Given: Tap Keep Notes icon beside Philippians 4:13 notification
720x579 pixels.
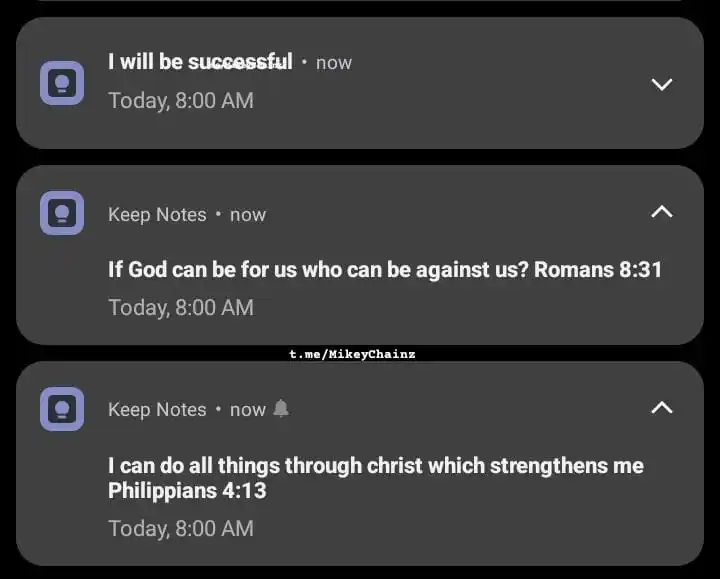Looking at the screenshot, I should tap(62, 409).
